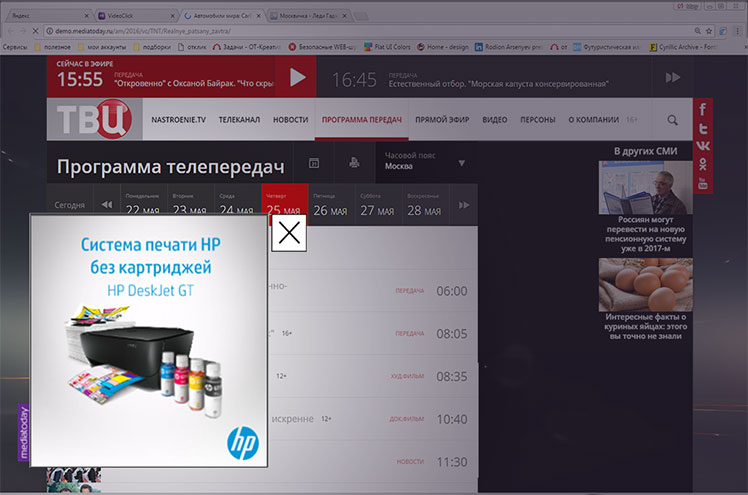Play the current live broadcast
This screenshot has width=748, height=495.
pyautogui.click(x=298, y=77)
